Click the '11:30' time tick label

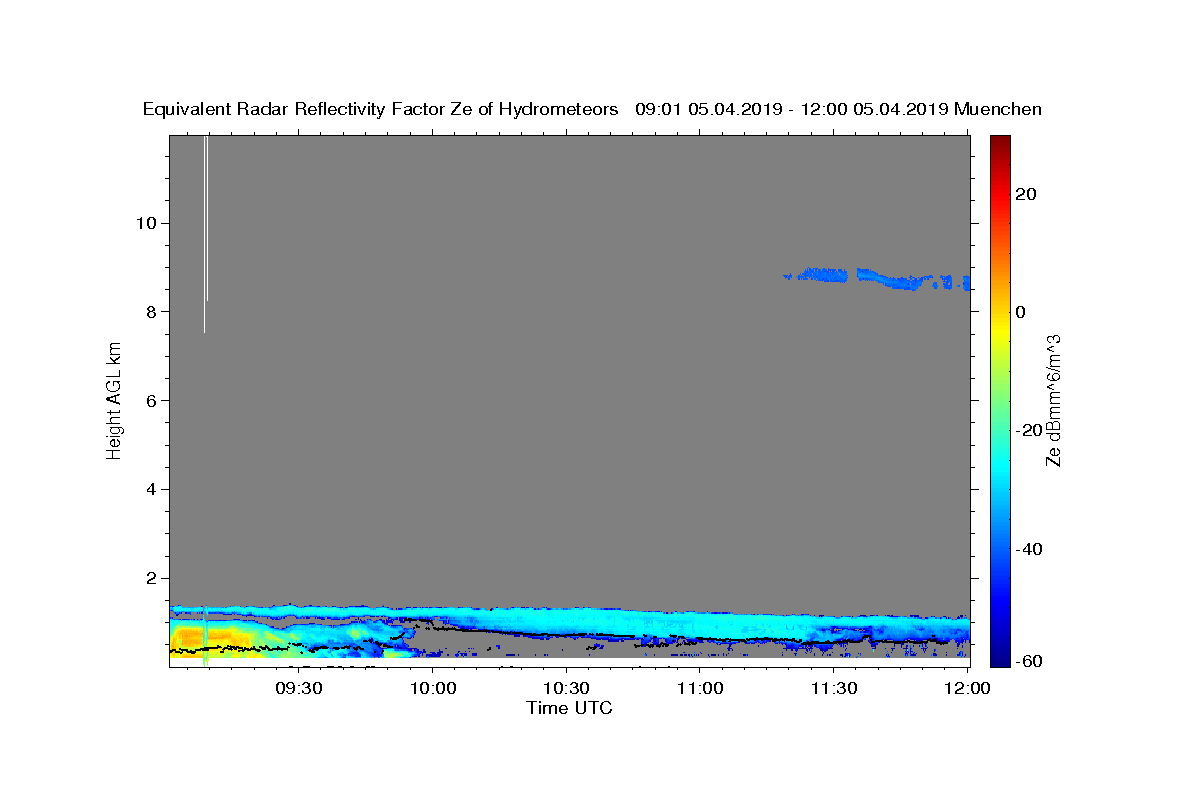point(834,688)
